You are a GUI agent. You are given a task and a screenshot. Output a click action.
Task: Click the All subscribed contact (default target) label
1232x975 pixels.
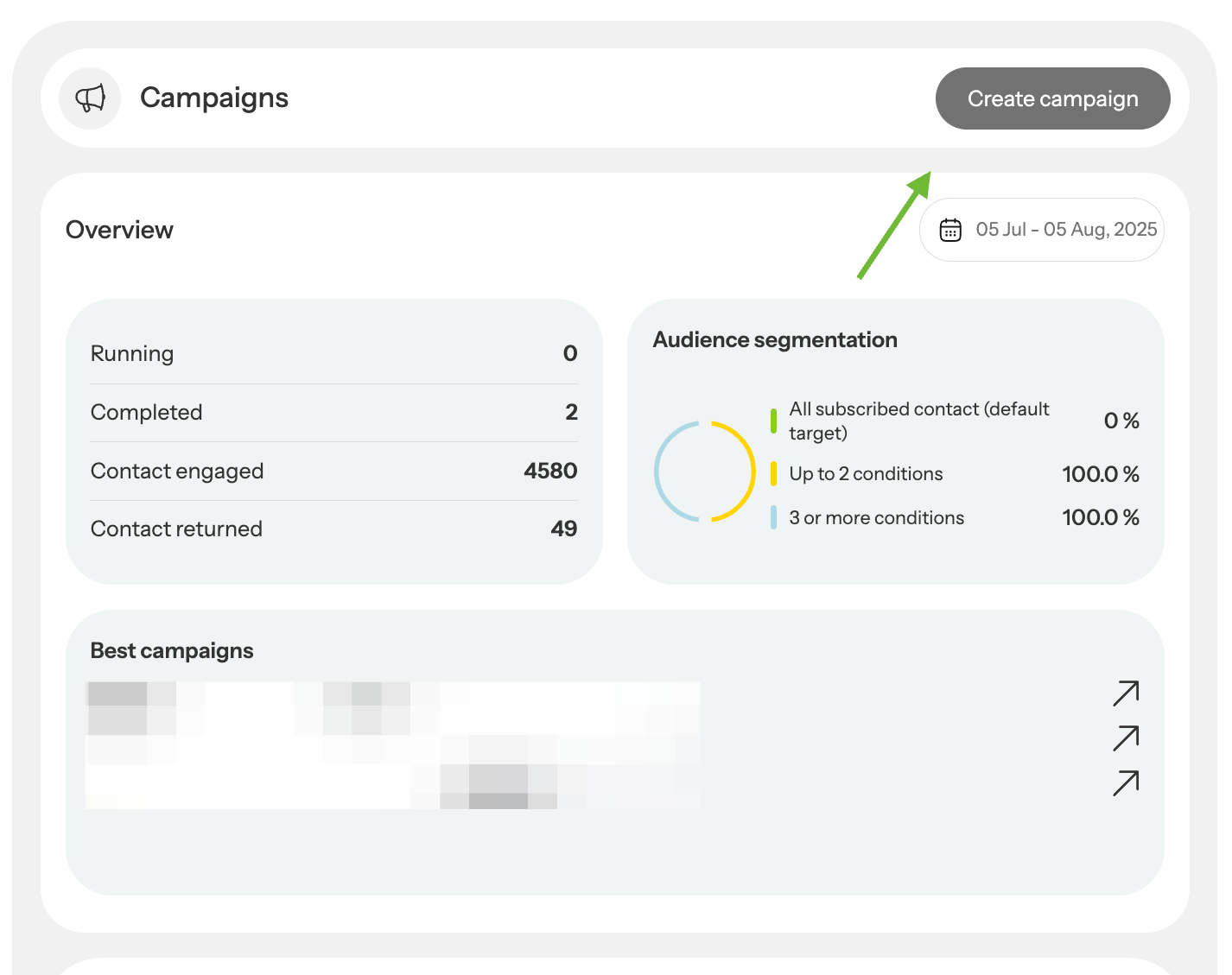click(919, 421)
